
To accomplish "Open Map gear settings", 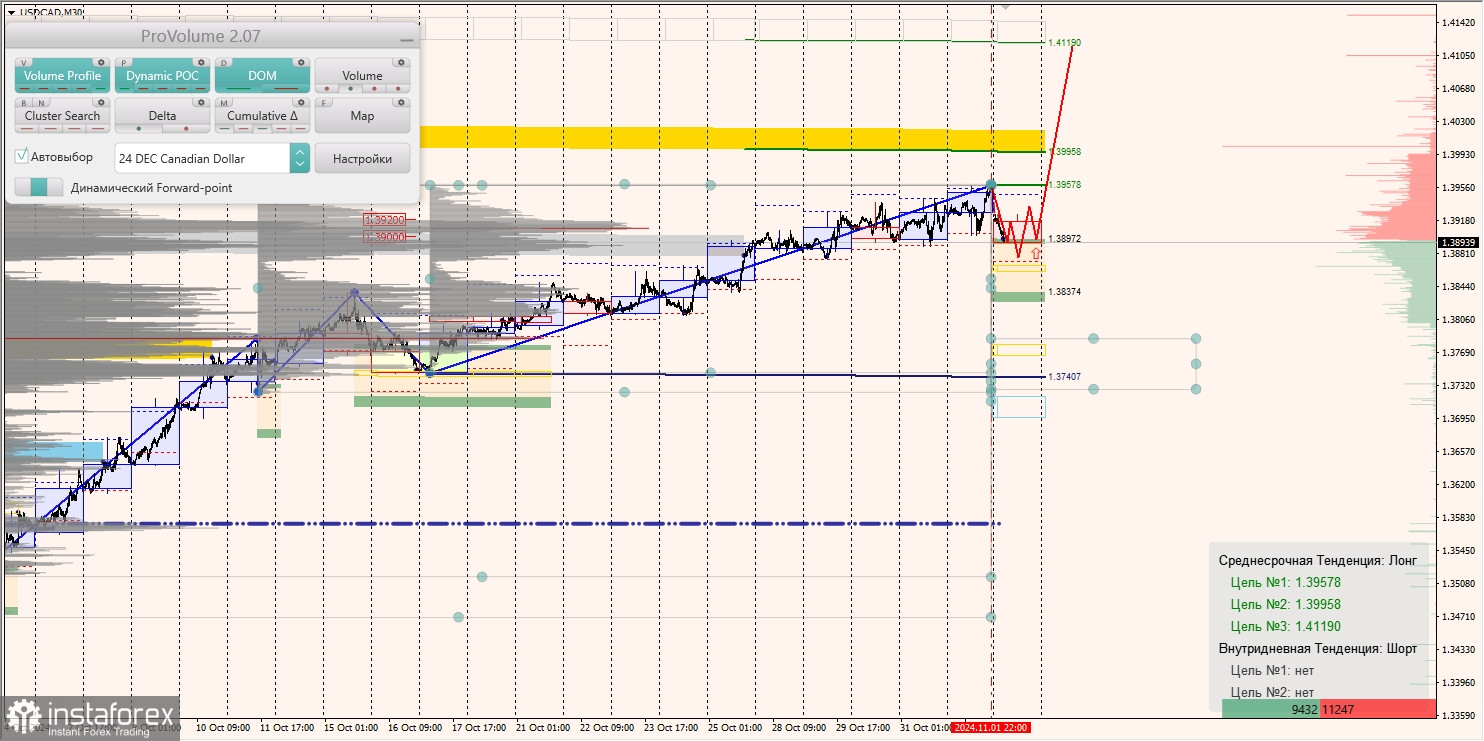I will coord(401,102).
